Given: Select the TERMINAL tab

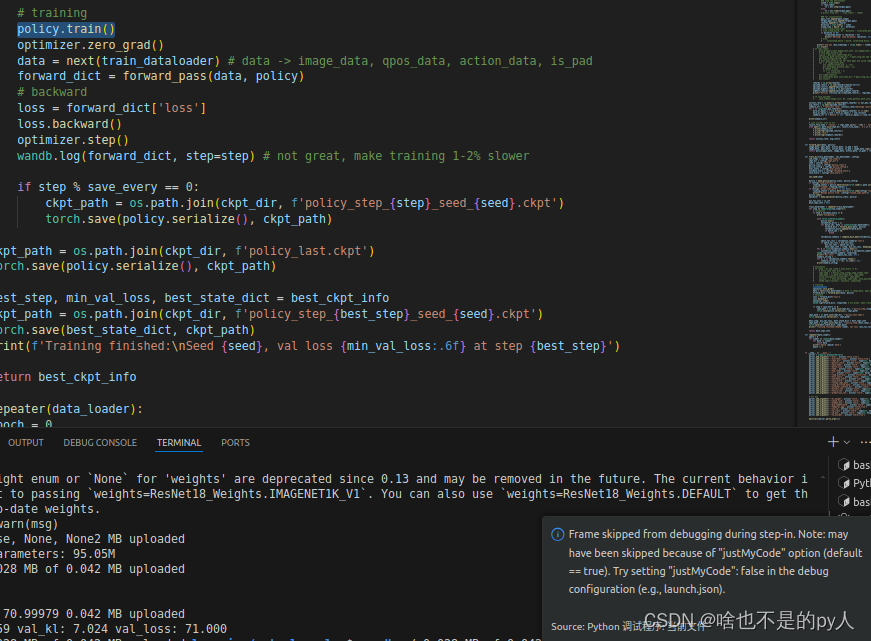Looking at the screenshot, I should tap(178, 442).
